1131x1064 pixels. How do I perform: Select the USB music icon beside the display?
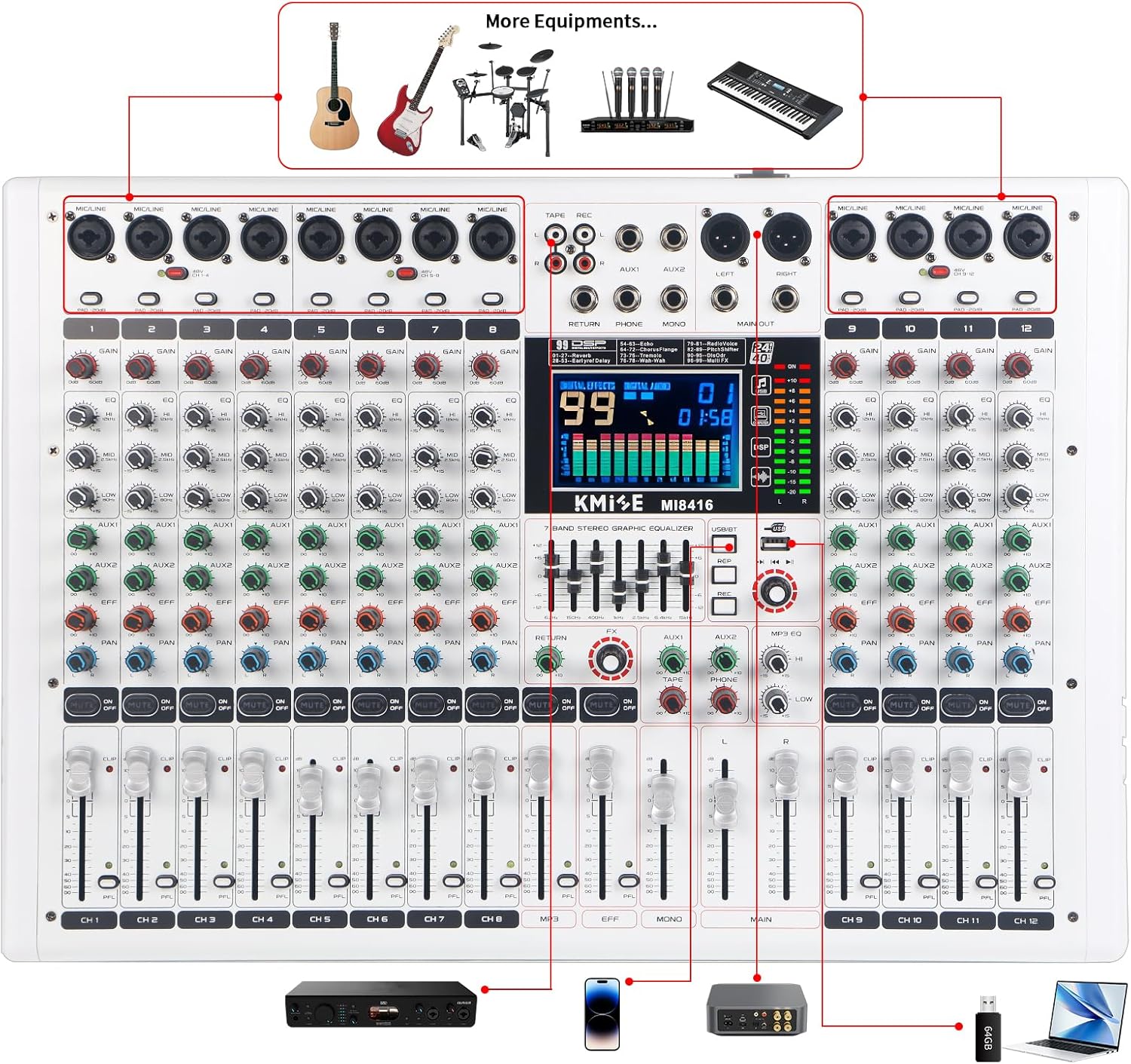[761, 385]
